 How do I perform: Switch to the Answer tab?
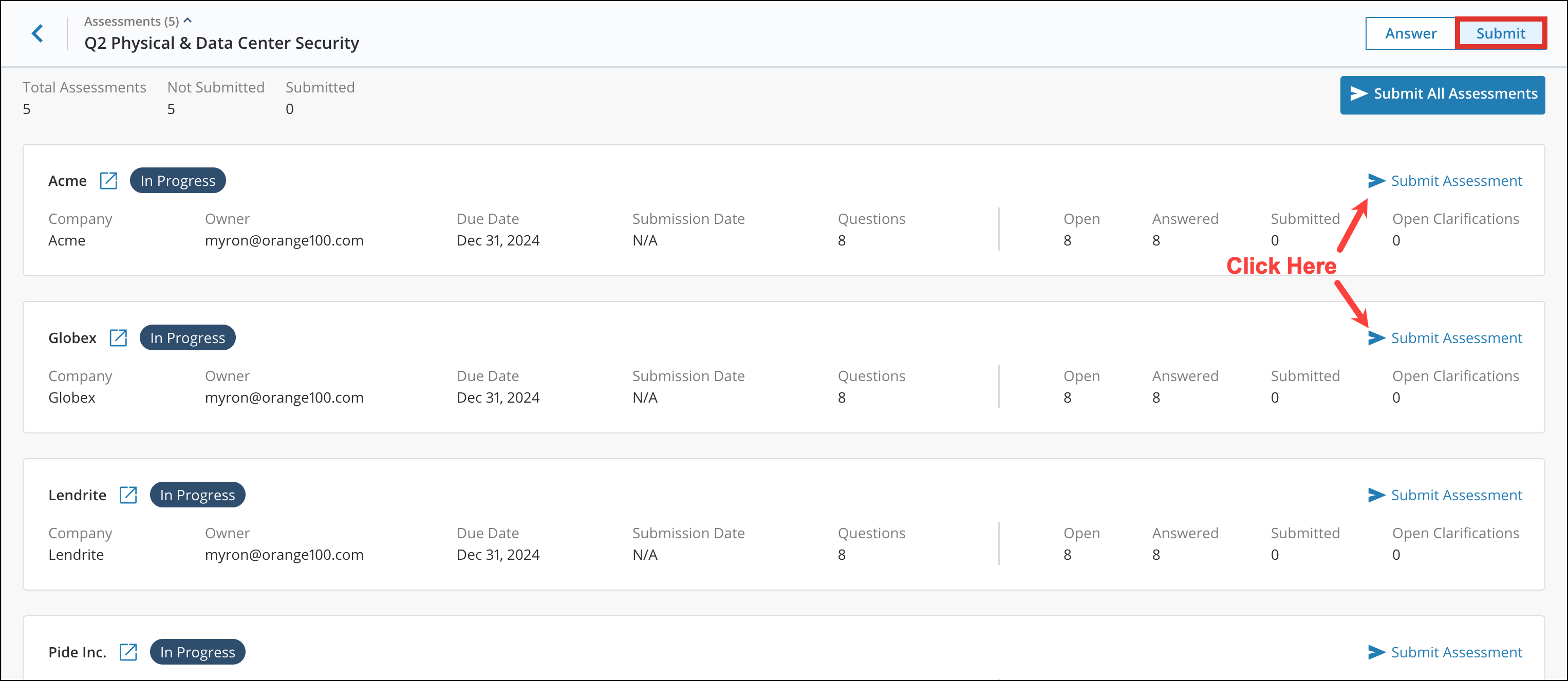pyautogui.click(x=1410, y=33)
